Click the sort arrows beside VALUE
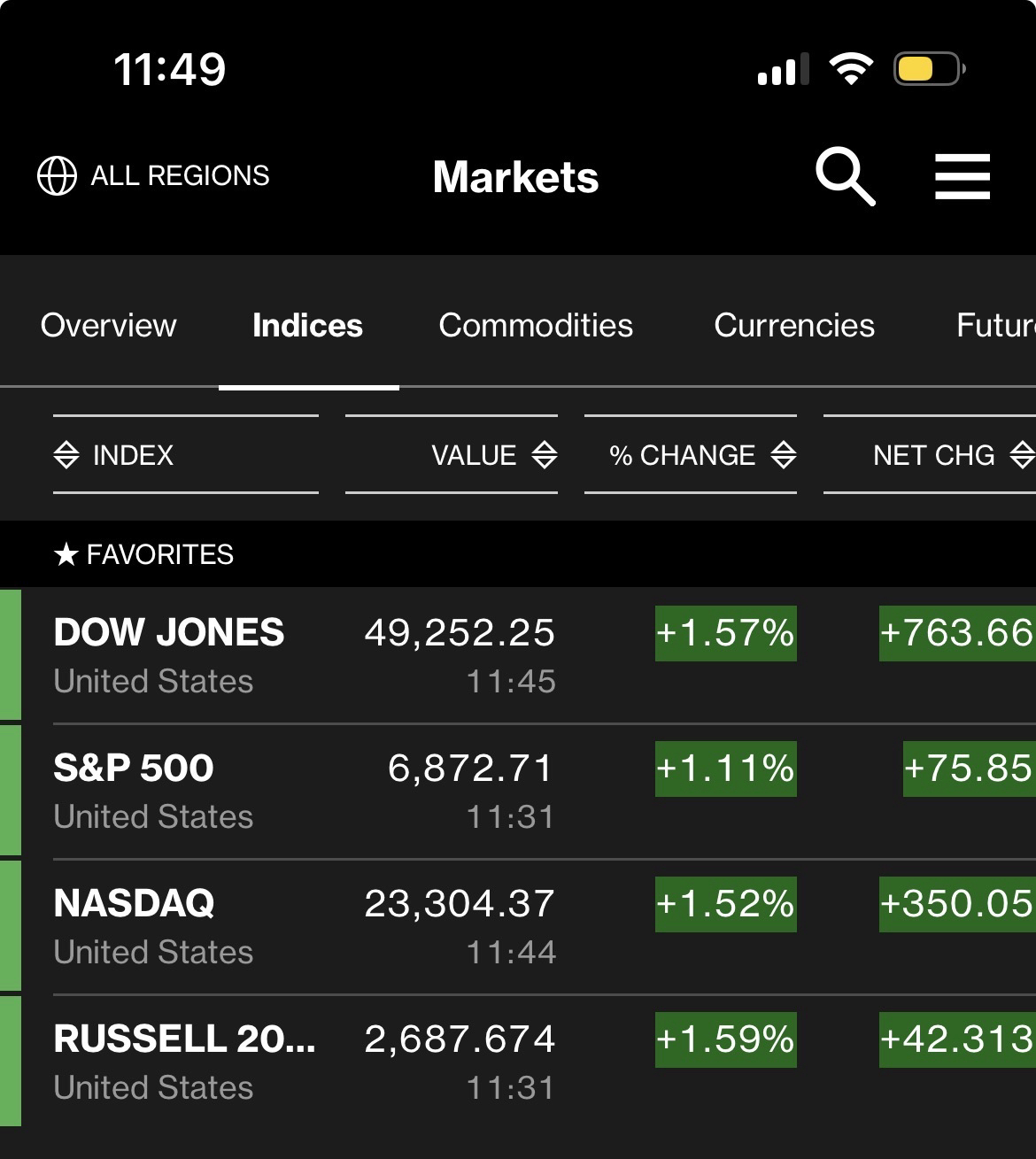 545,455
